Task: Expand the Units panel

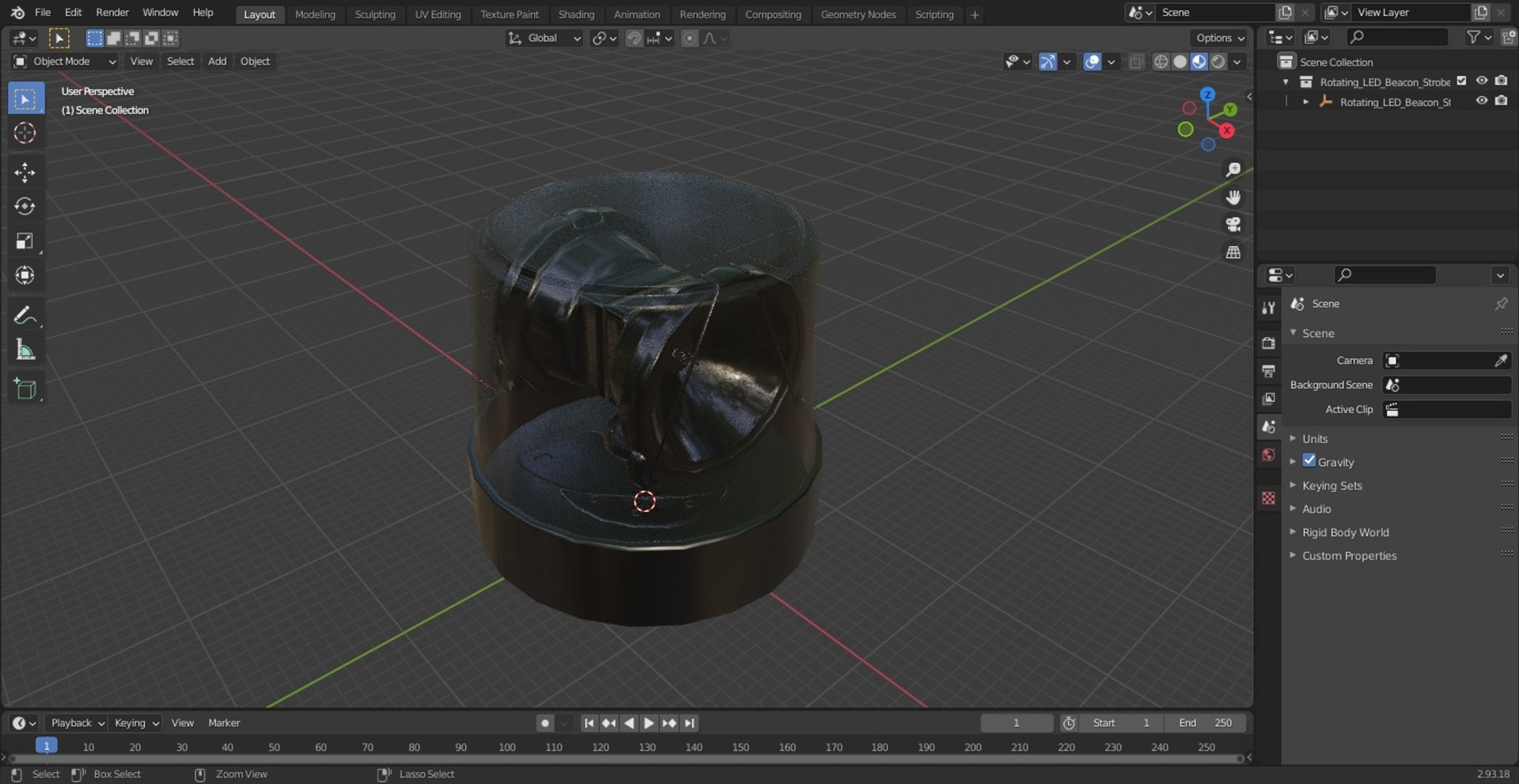Action: [x=1315, y=439]
